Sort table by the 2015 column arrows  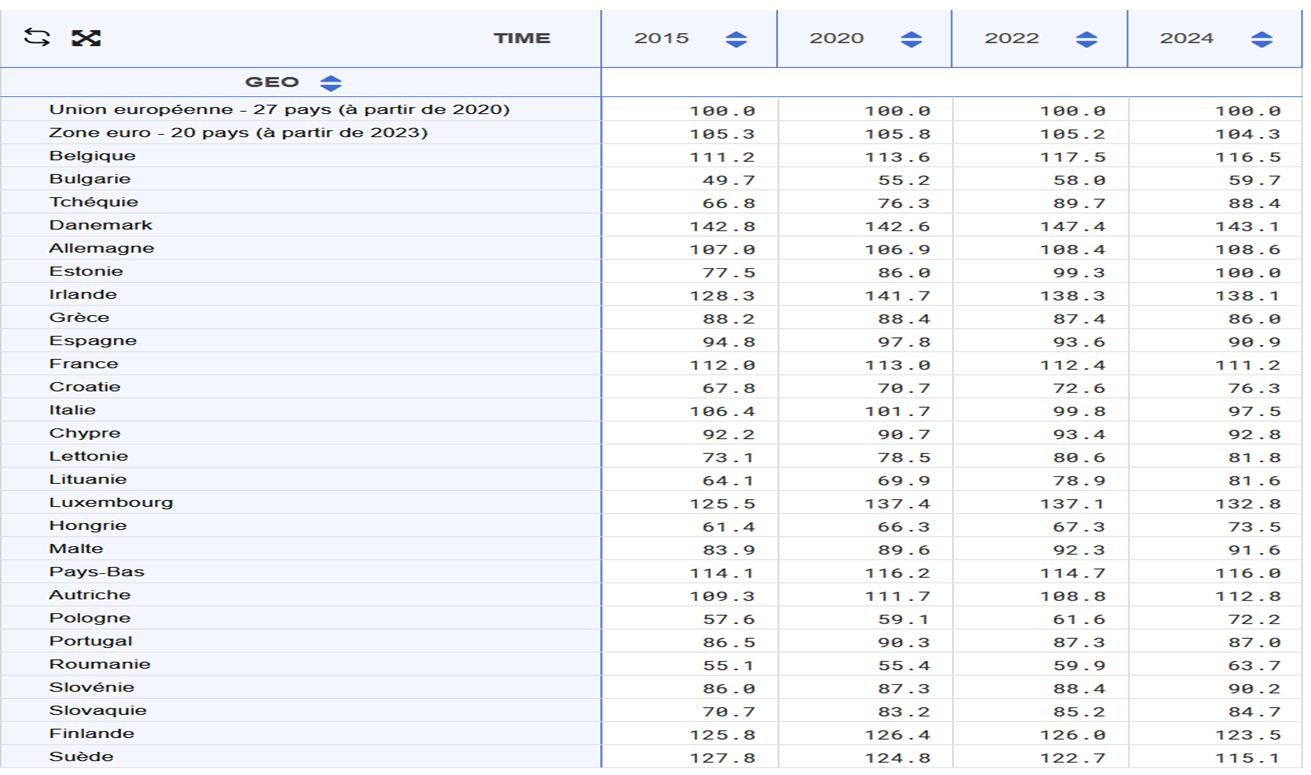click(736, 39)
